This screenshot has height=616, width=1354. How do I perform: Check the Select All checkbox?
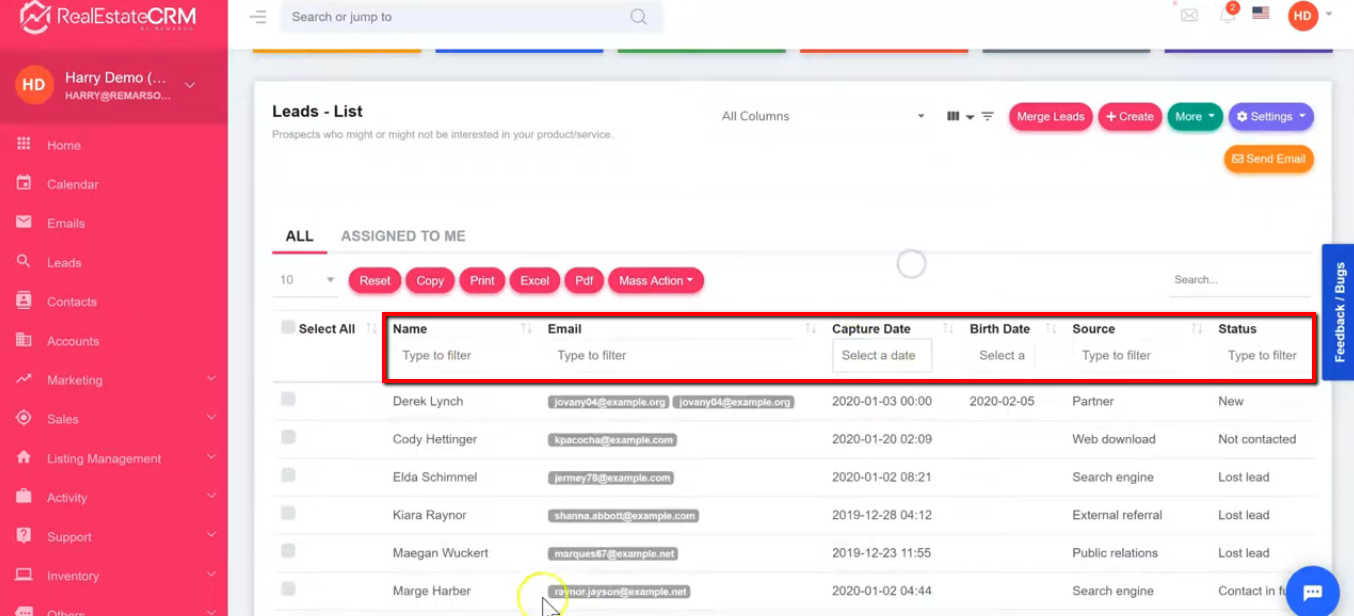pyautogui.click(x=288, y=328)
